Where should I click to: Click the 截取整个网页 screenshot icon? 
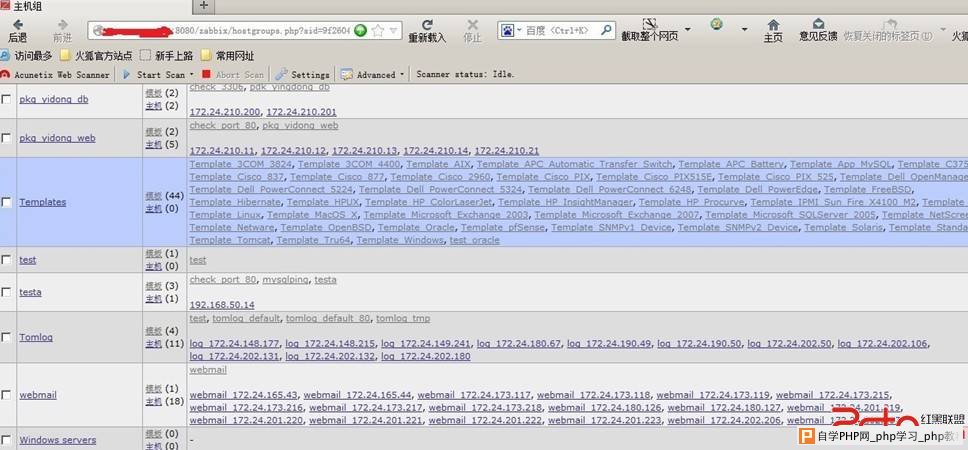tap(649, 25)
